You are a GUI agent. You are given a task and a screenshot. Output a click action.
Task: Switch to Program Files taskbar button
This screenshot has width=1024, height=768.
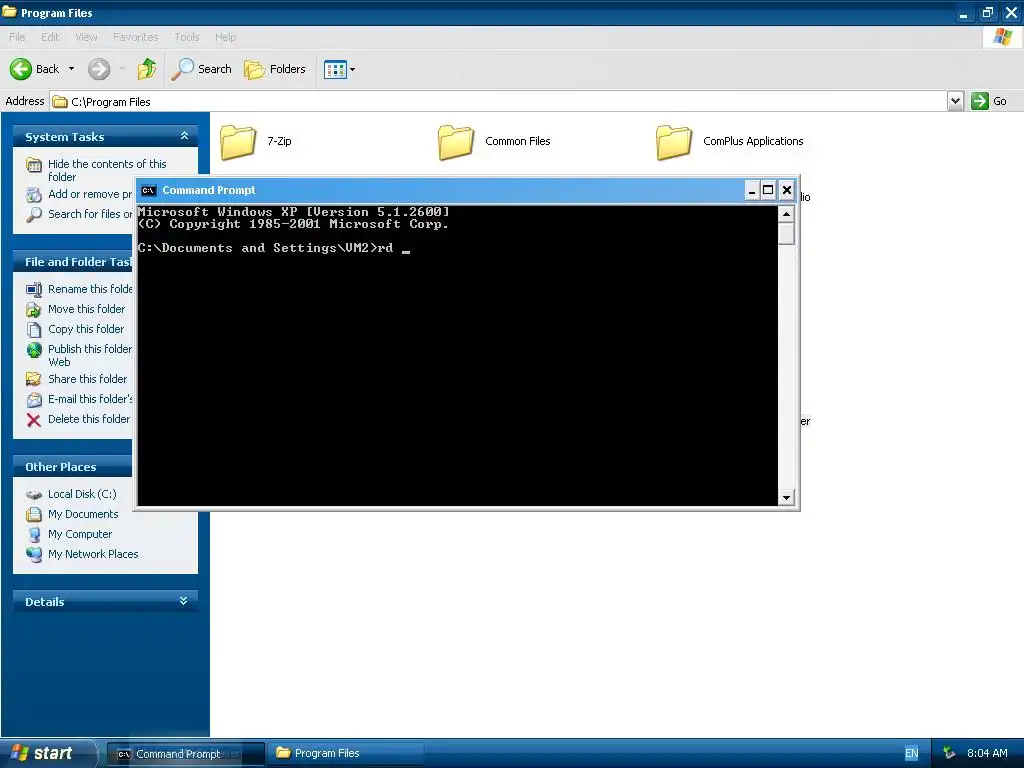(345, 753)
